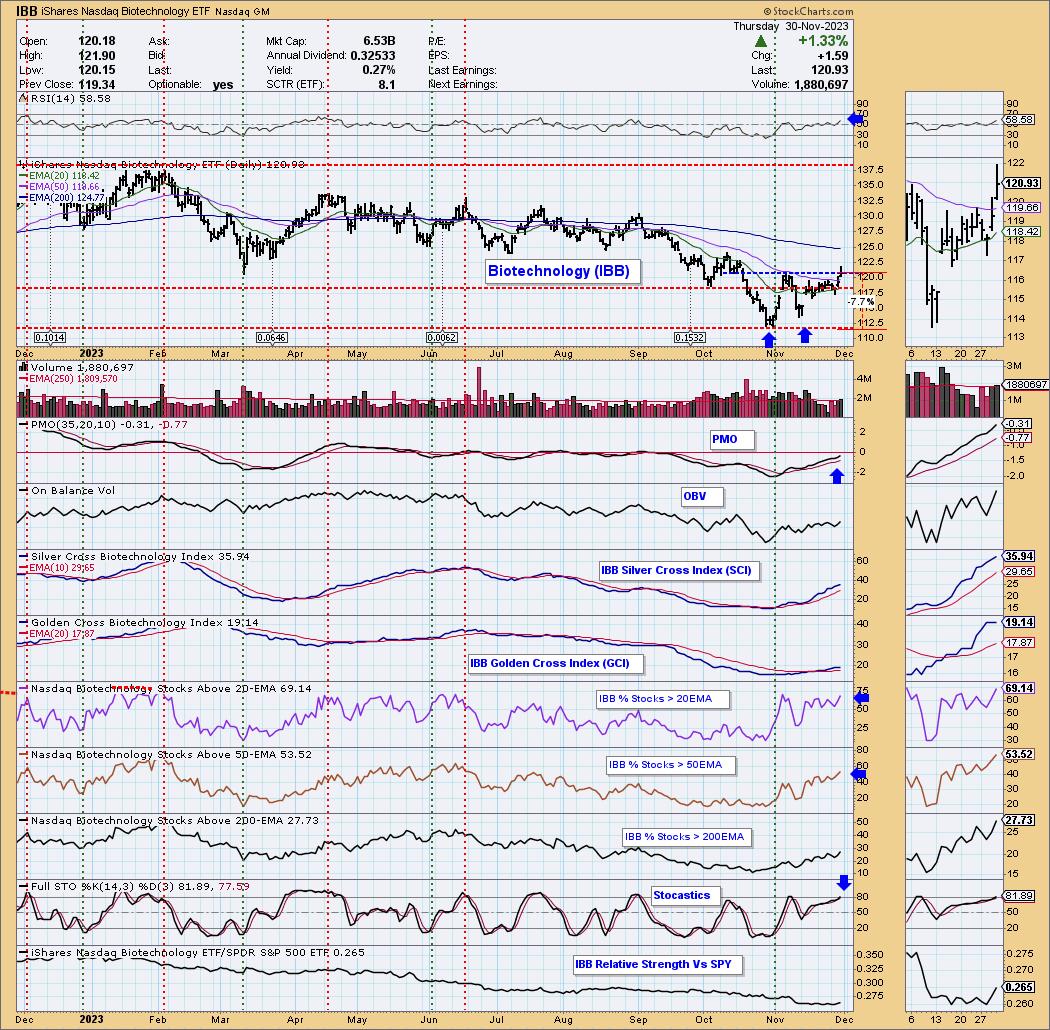The image size is (1050, 1030).
Task: Click the 120.93 price tag in zoom panel
Action: coord(1023,183)
